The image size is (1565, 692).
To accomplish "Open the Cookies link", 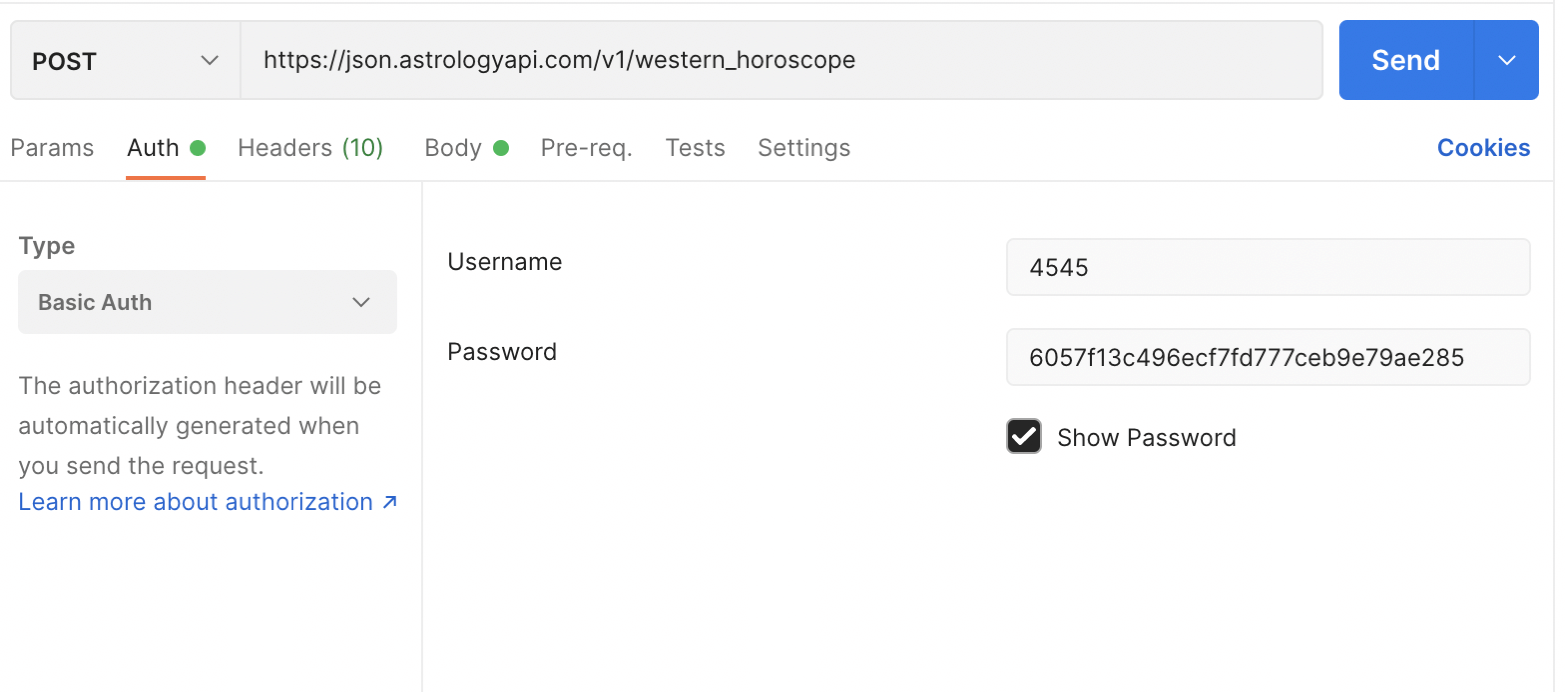I will point(1483,148).
